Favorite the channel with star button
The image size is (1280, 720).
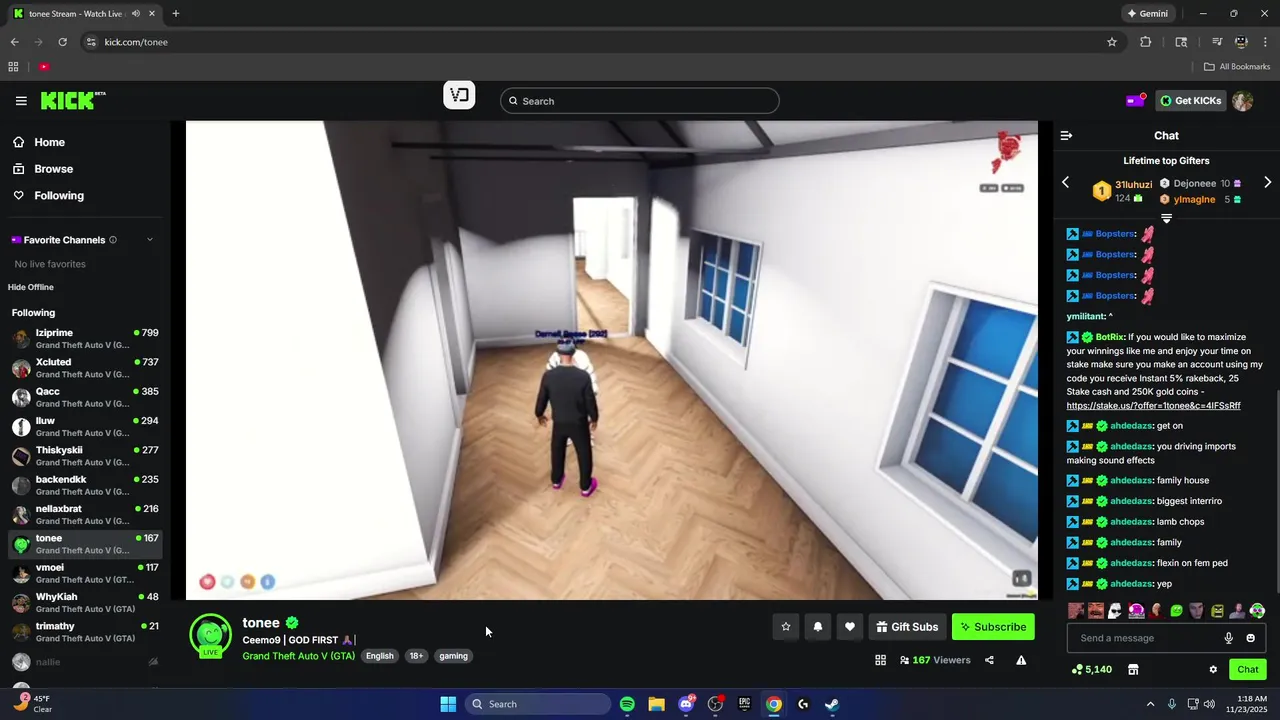[786, 627]
